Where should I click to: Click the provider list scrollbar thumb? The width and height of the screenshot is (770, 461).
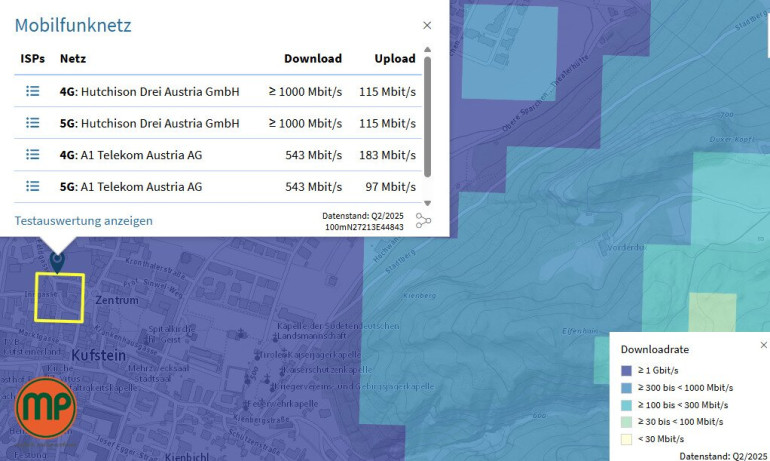coord(428,115)
